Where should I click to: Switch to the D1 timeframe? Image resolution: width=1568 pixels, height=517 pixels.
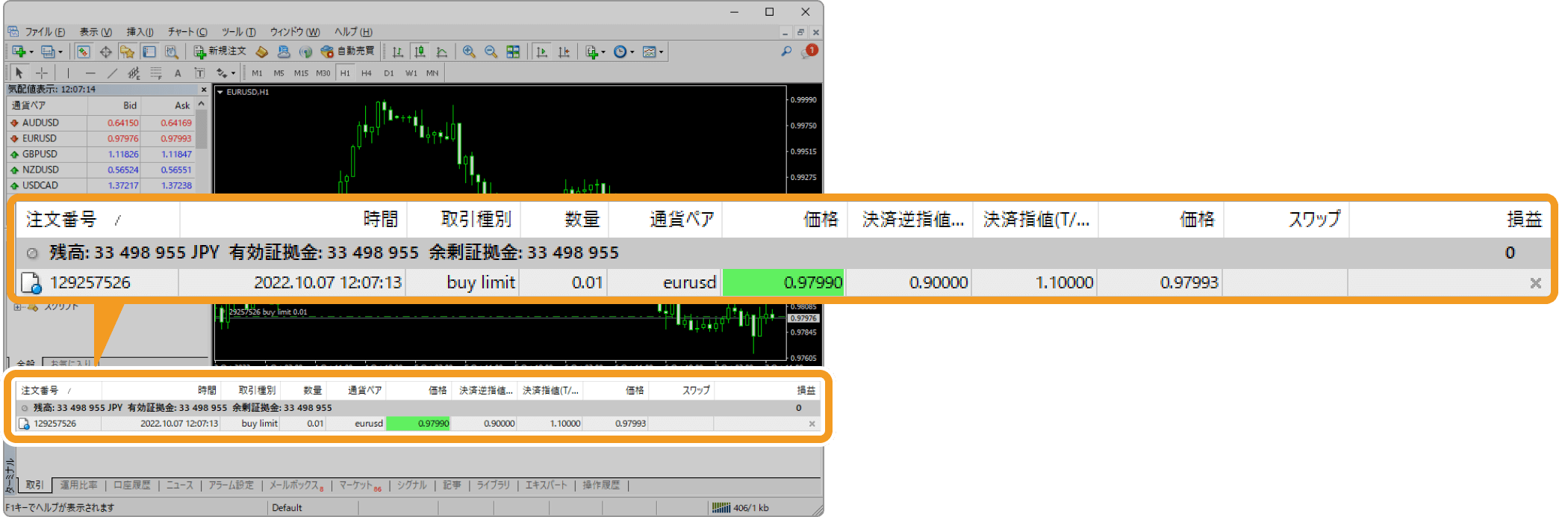click(389, 73)
